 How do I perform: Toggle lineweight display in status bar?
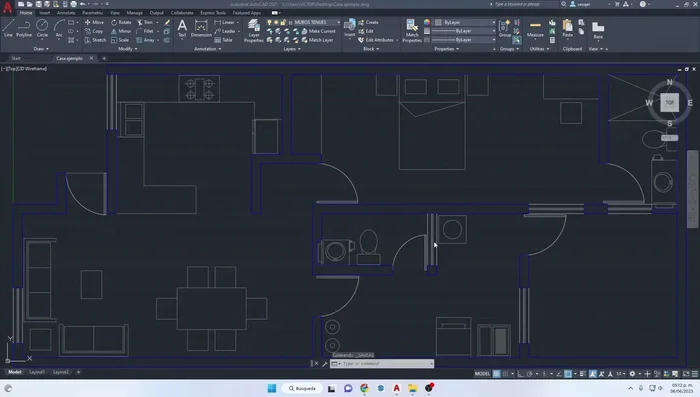coord(582,374)
